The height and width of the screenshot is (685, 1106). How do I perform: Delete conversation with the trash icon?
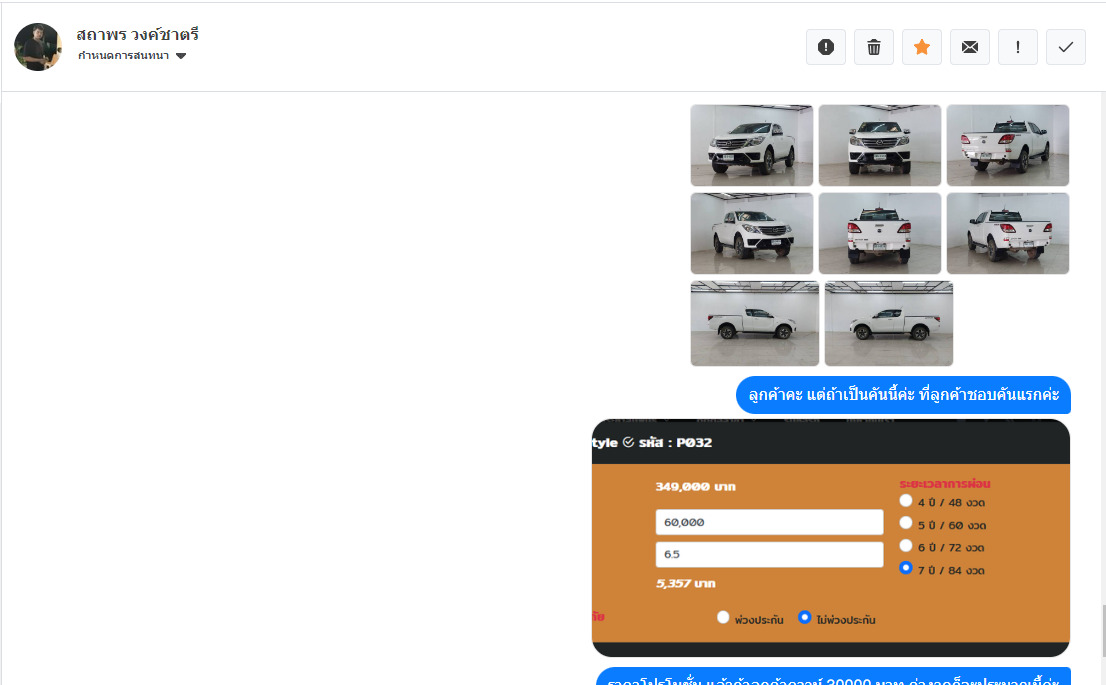[x=874, y=47]
